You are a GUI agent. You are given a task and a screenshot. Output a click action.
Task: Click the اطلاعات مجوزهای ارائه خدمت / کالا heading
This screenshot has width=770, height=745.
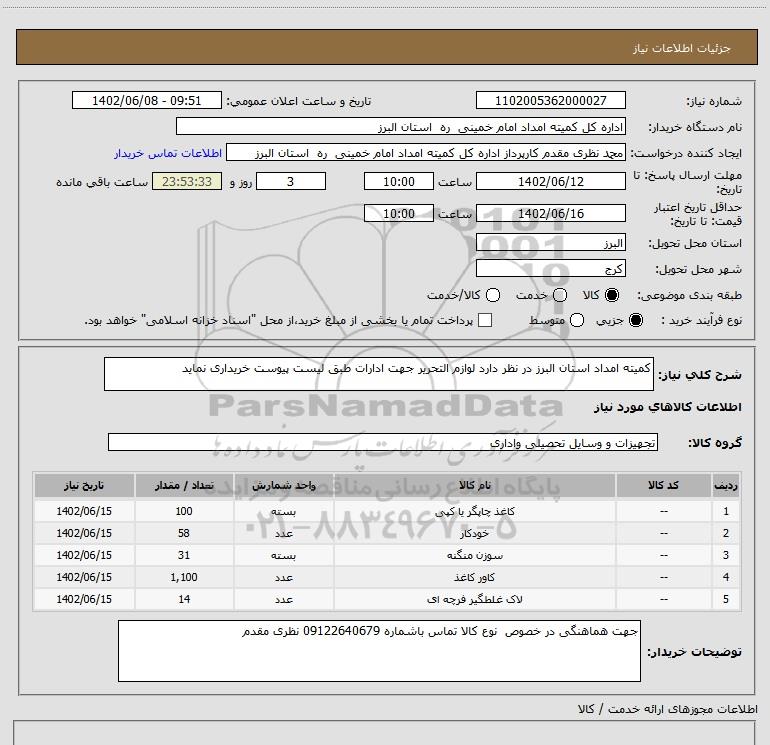pyautogui.click(x=668, y=709)
